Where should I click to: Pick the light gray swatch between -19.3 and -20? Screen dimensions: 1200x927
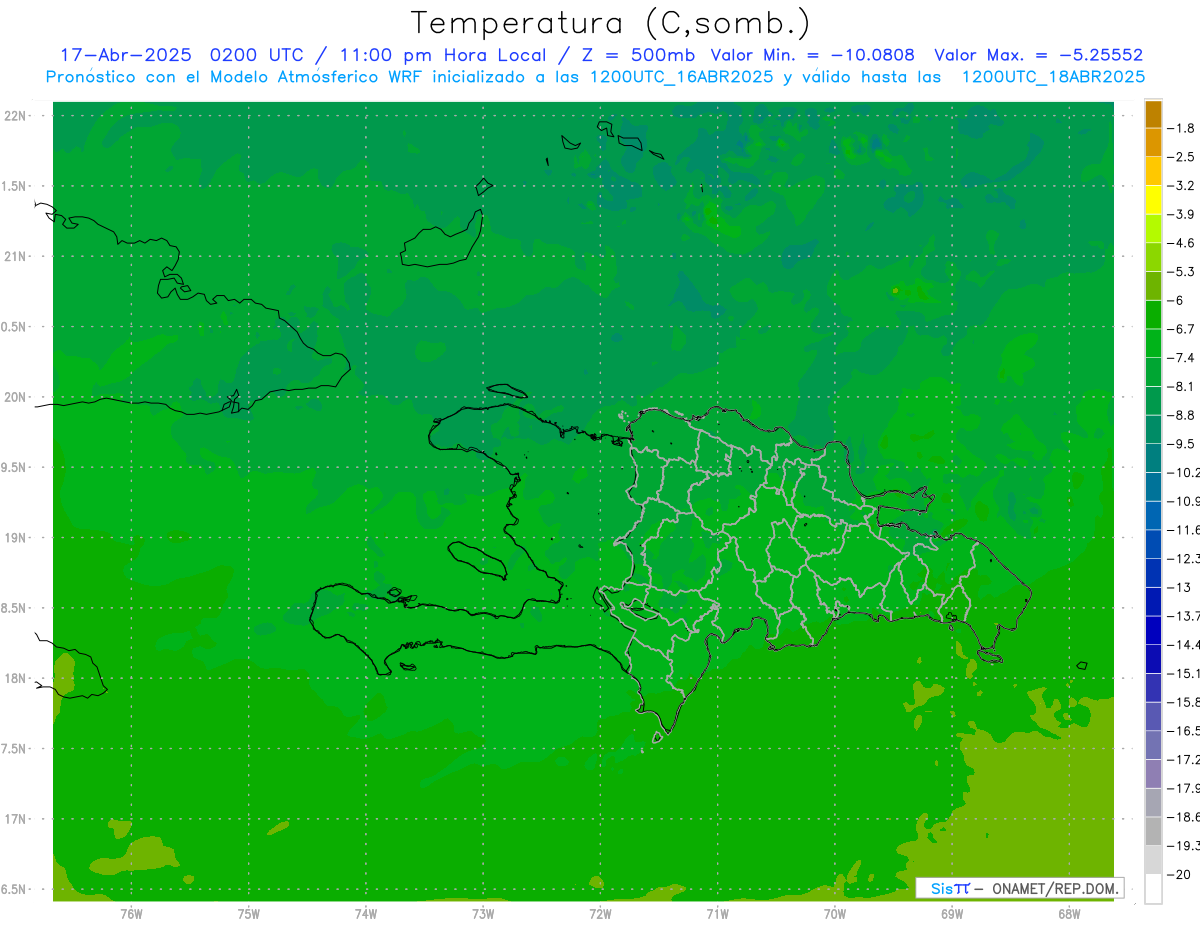coord(1153,860)
